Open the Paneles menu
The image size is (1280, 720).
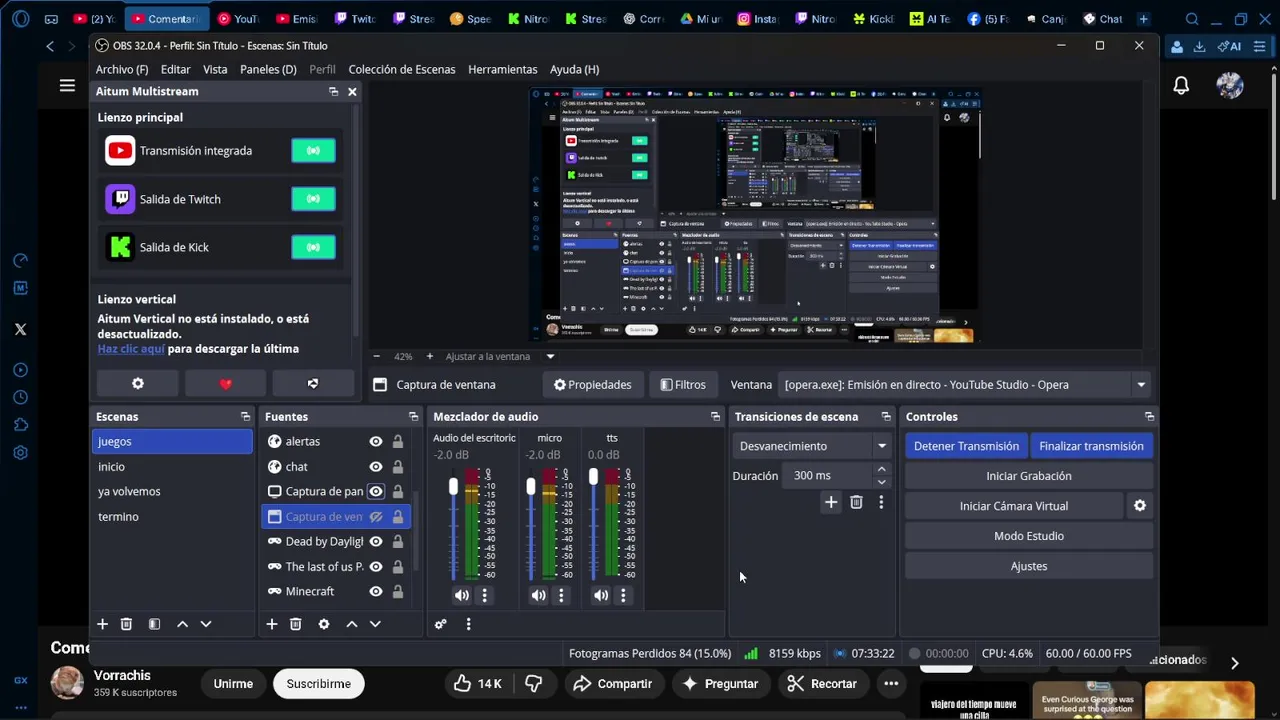pos(268,69)
